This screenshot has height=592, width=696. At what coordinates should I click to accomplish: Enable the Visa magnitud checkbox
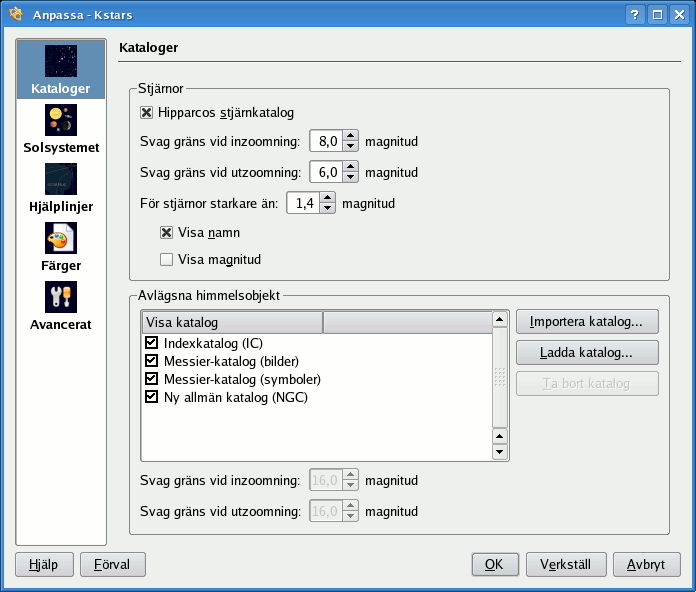(x=167, y=260)
